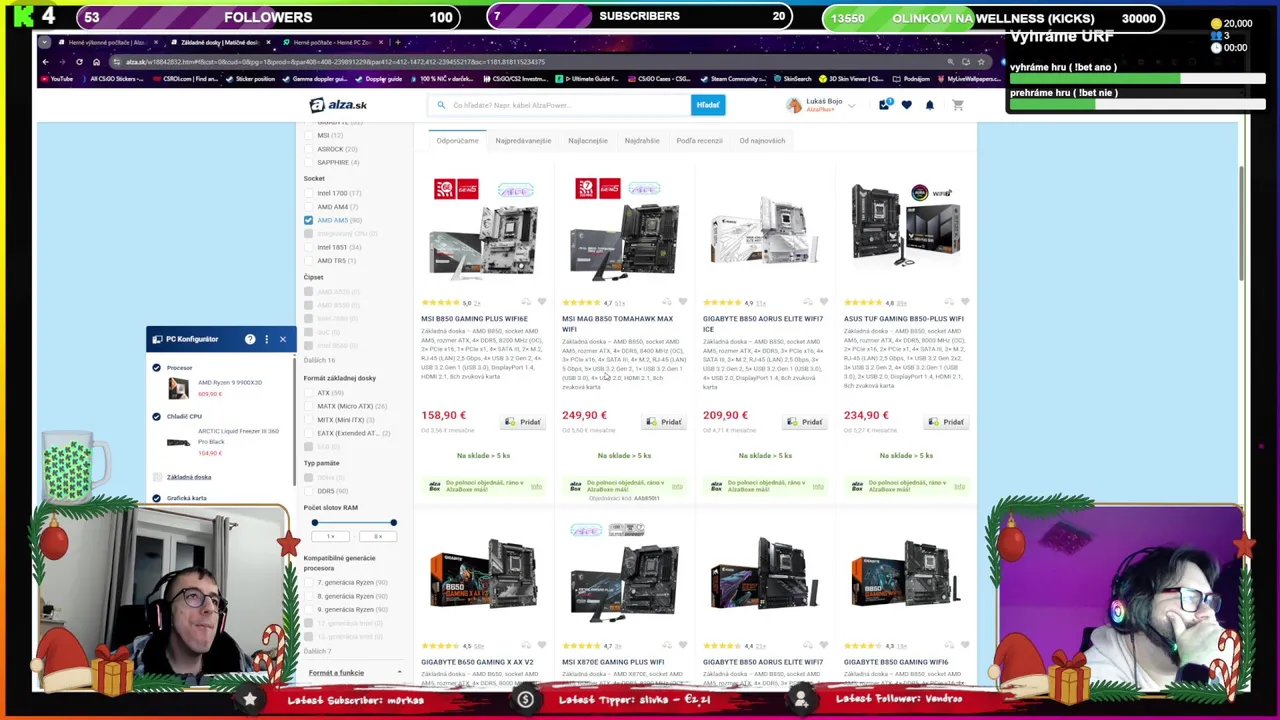This screenshot has width=1280, height=720.
Task: Check the AMD AM4 socket filter
Action: (308, 207)
